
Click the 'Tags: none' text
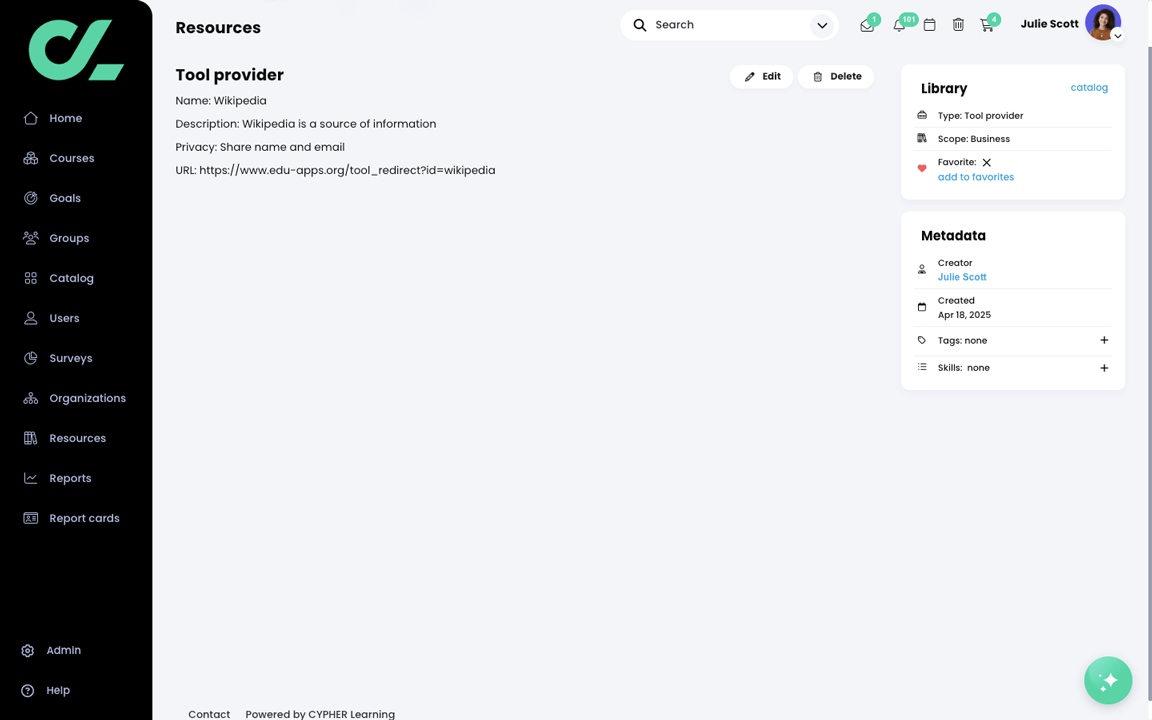click(962, 340)
